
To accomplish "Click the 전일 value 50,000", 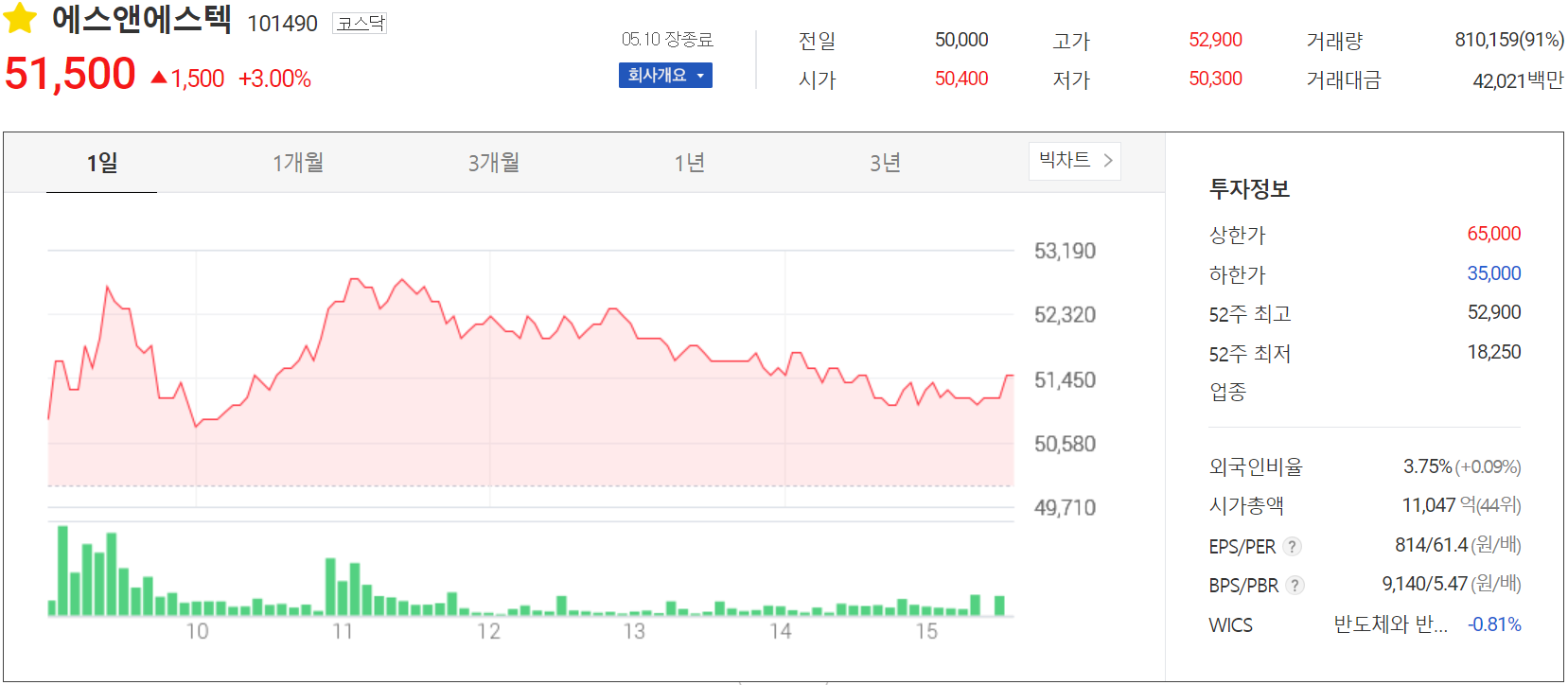I will click(961, 40).
